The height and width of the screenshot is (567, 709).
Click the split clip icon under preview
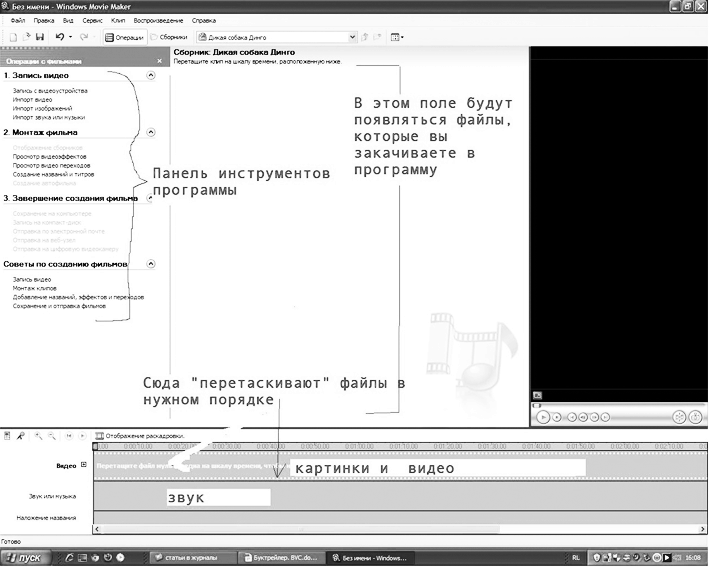680,415
